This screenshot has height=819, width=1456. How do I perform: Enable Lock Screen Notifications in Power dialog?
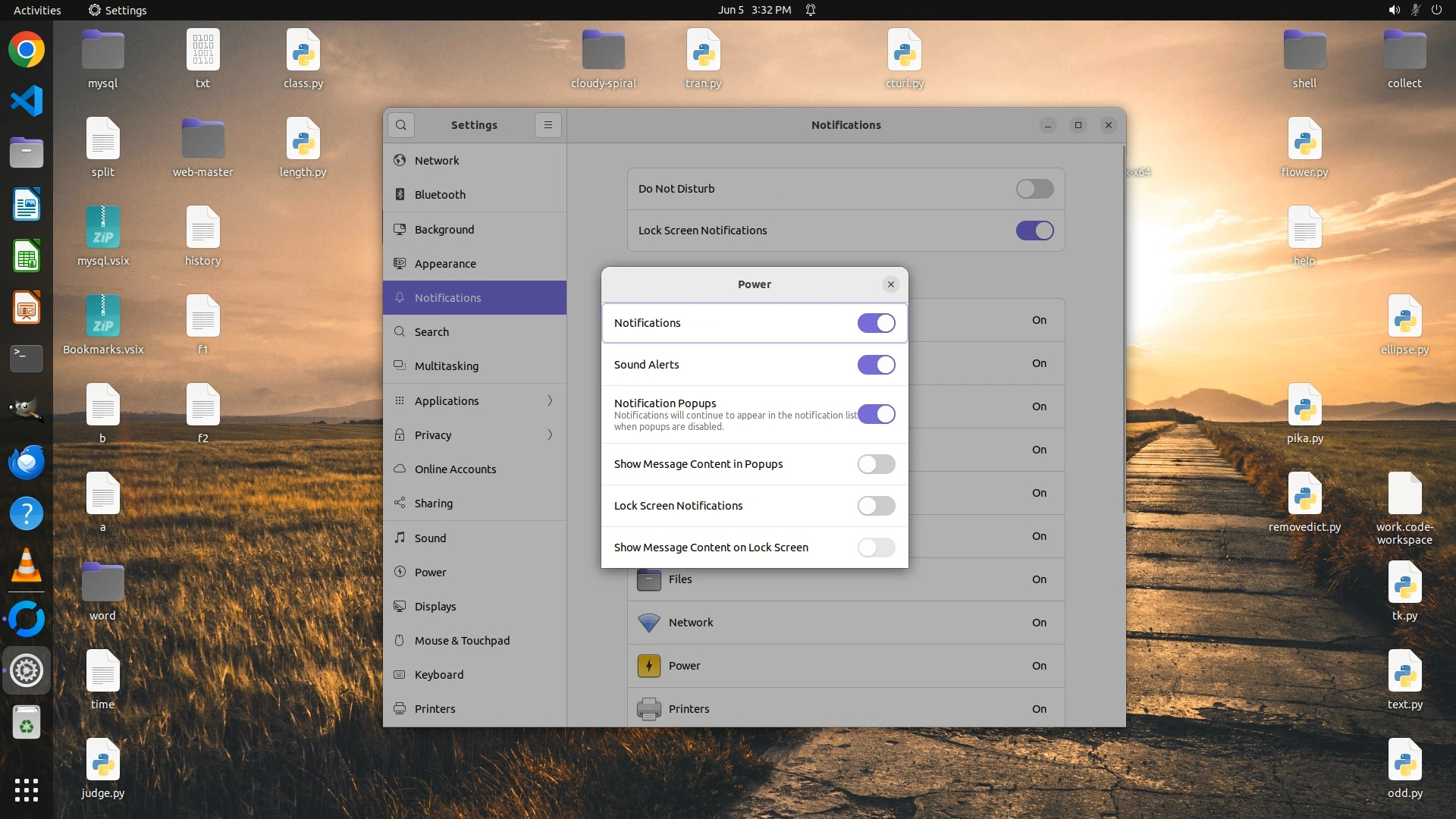[x=876, y=506]
